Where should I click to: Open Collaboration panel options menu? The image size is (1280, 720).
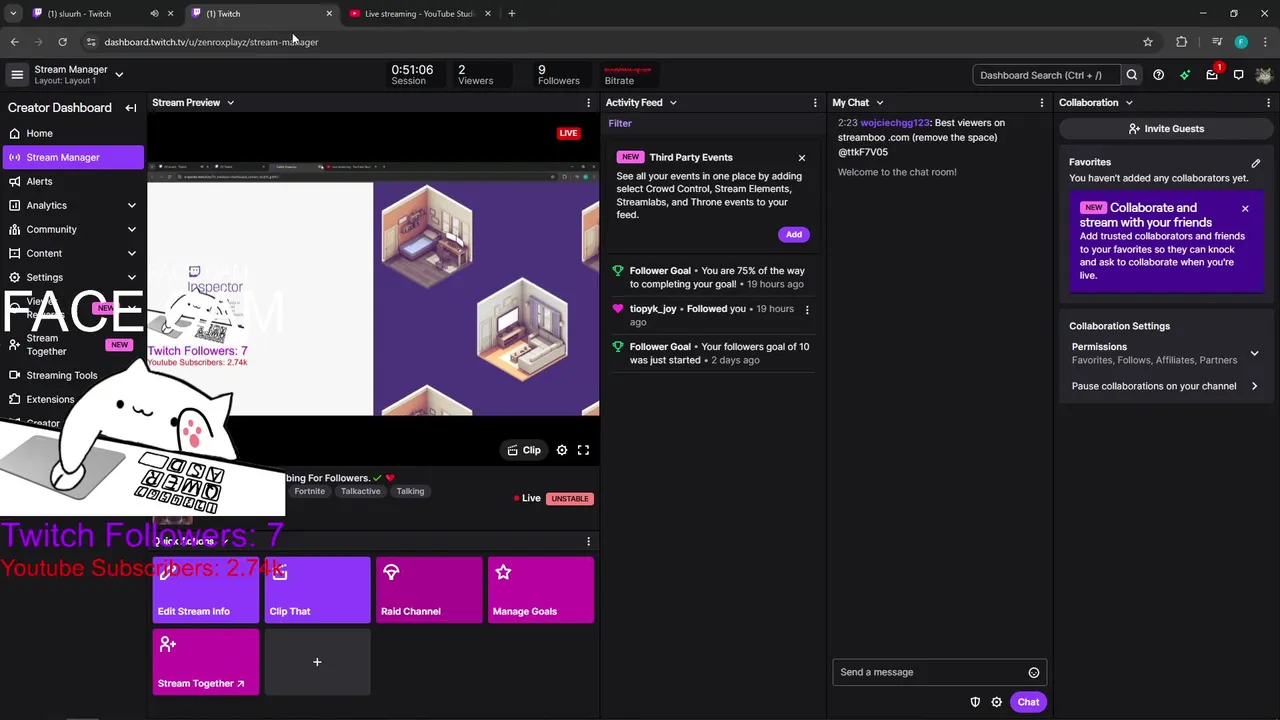(1269, 103)
